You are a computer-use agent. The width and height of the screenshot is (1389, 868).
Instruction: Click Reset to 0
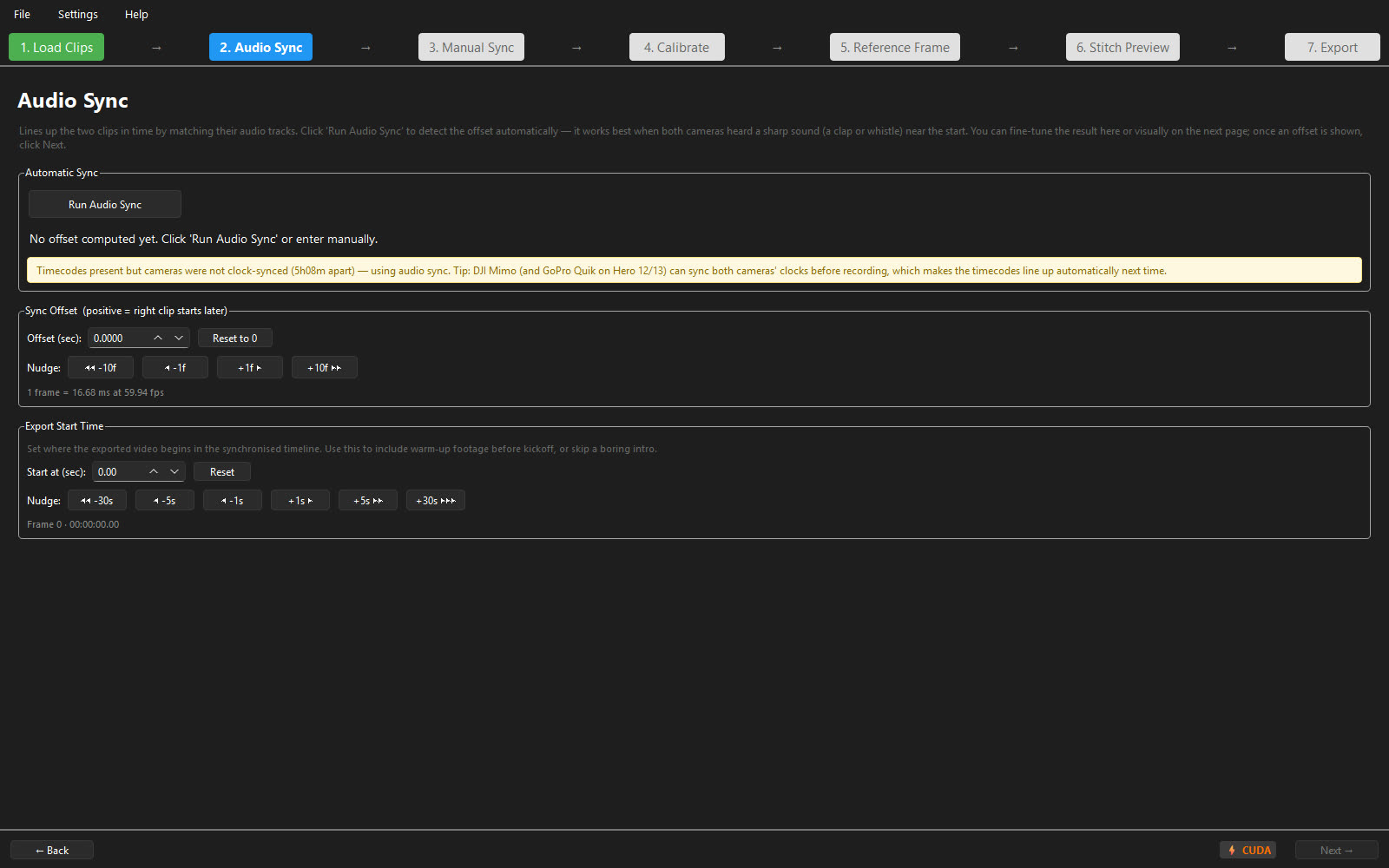coord(234,338)
